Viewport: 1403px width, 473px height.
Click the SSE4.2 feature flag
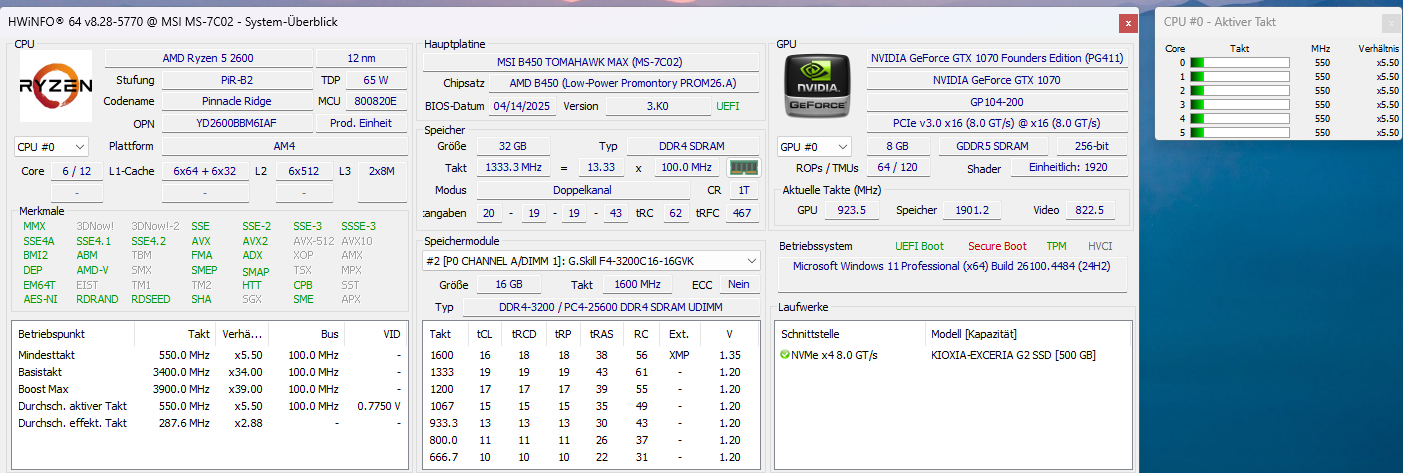pyautogui.click(x=149, y=241)
